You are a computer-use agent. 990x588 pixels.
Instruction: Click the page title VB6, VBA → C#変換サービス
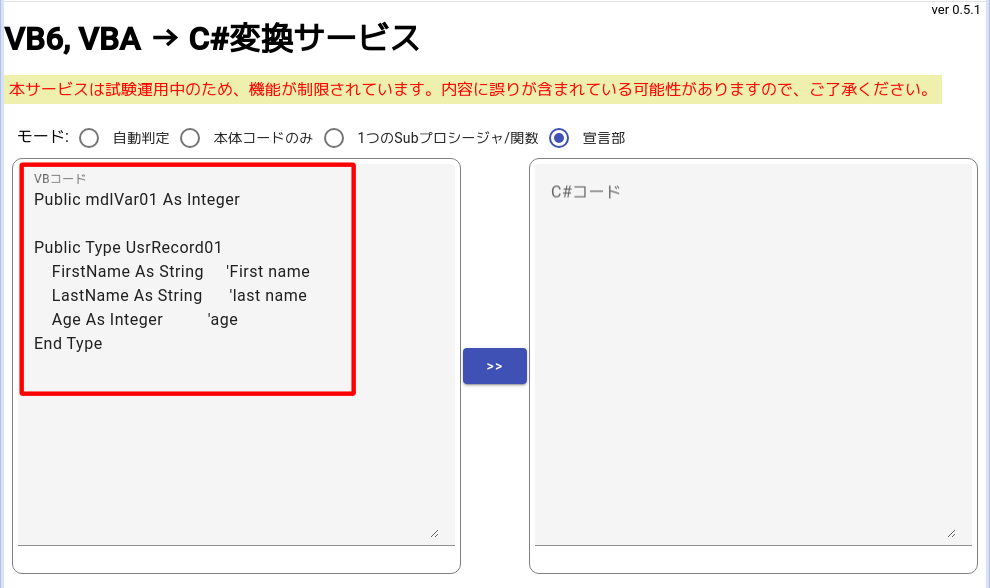click(212, 39)
